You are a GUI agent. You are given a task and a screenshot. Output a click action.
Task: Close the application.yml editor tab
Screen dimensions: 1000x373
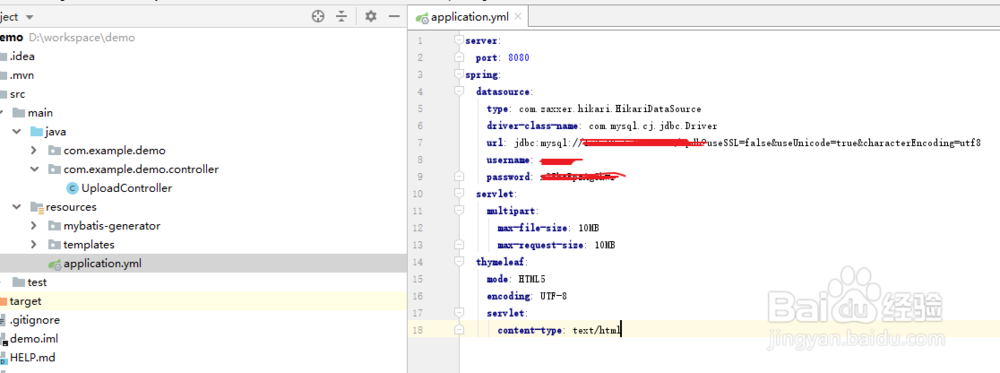coord(518,17)
